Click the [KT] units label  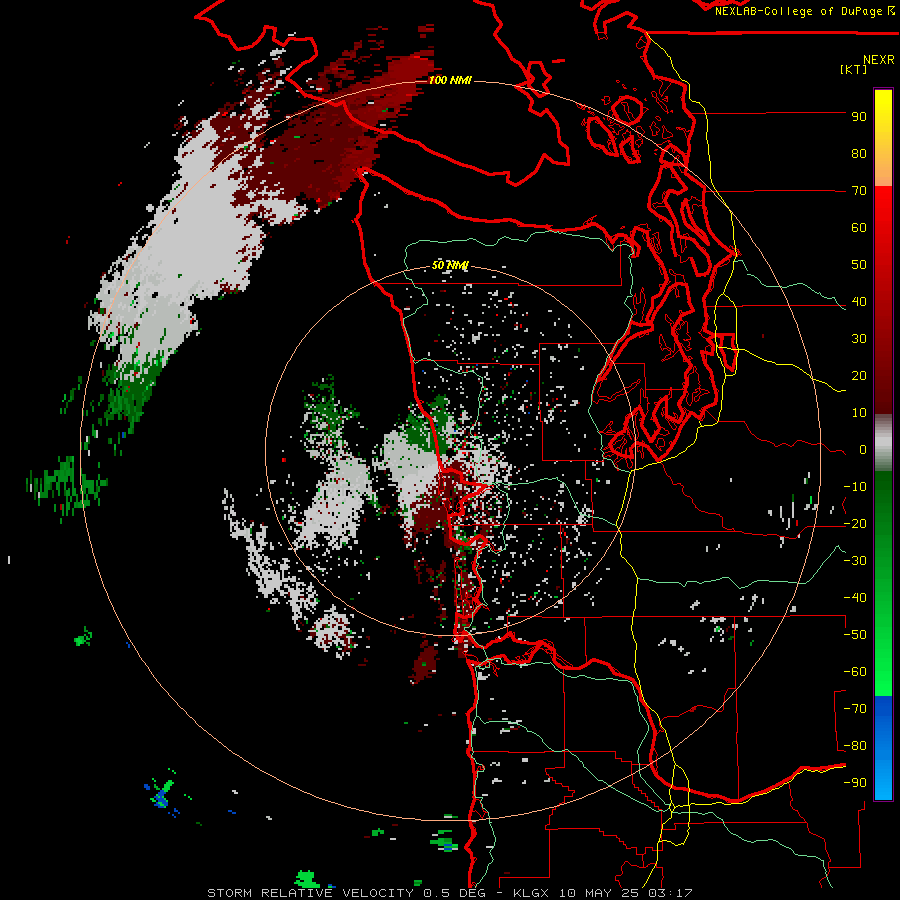pyautogui.click(x=854, y=69)
